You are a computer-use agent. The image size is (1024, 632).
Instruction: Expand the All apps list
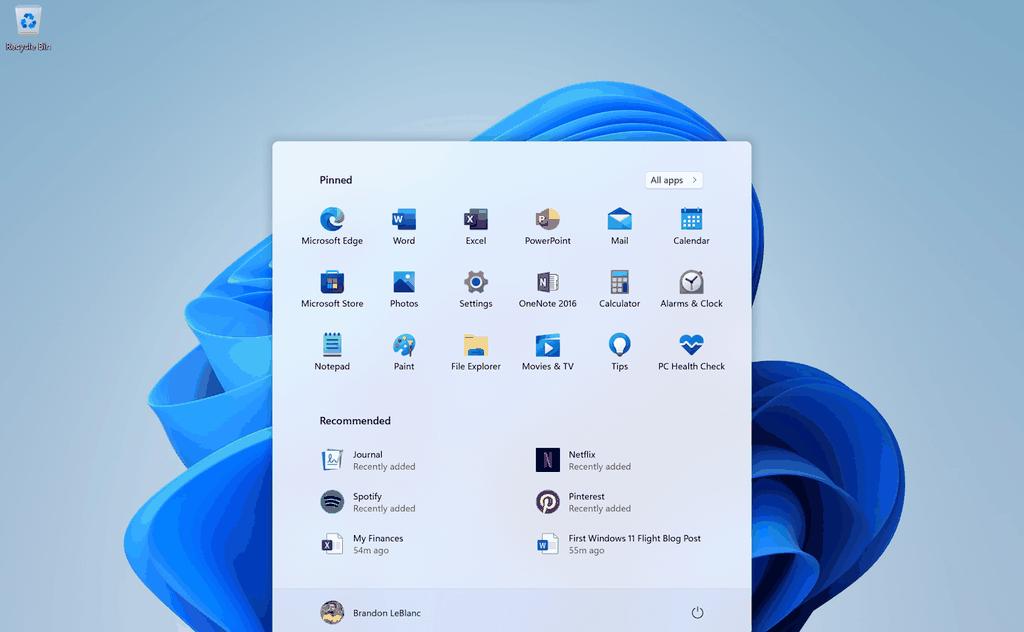(x=673, y=180)
